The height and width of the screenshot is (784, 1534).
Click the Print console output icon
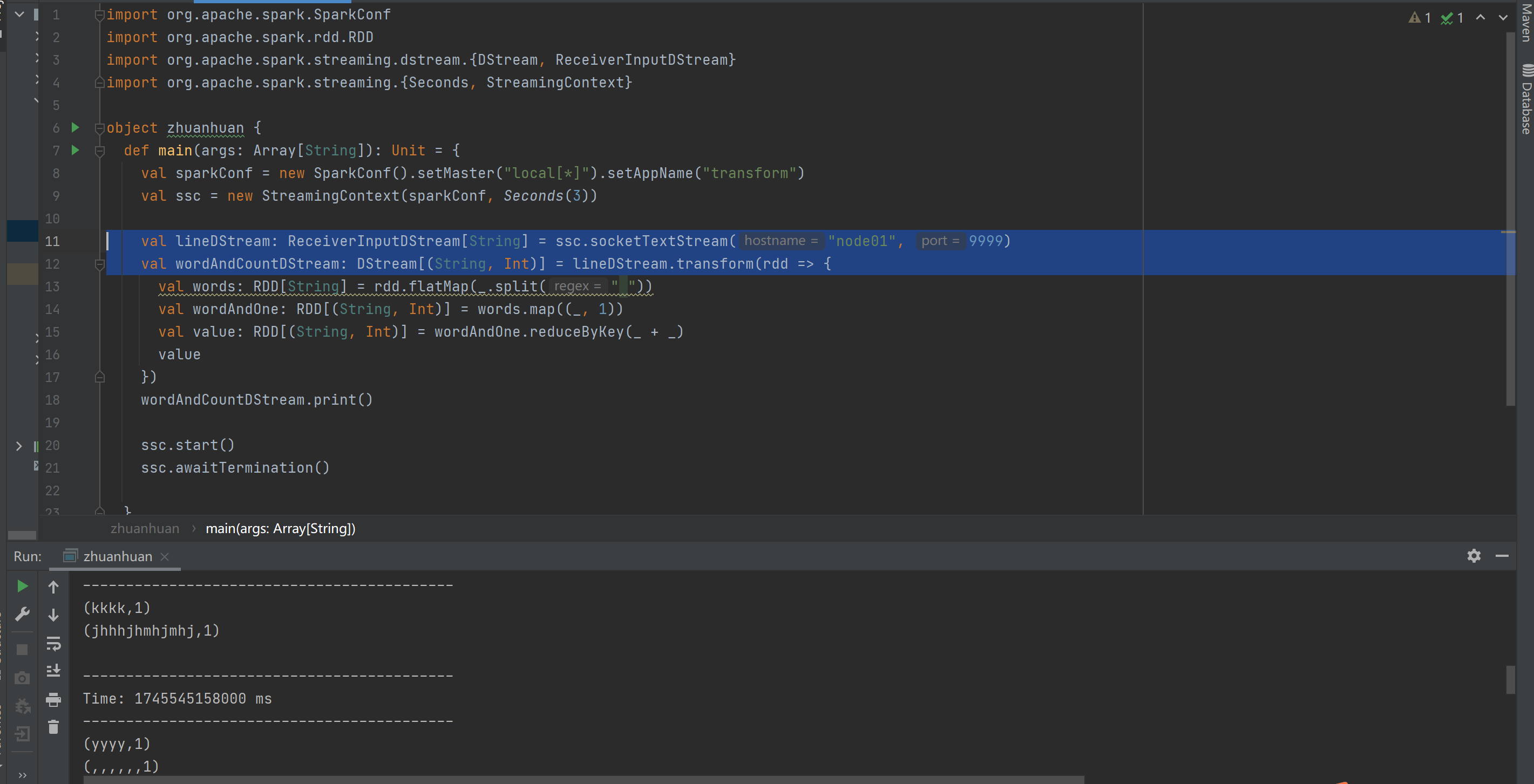tap(53, 699)
